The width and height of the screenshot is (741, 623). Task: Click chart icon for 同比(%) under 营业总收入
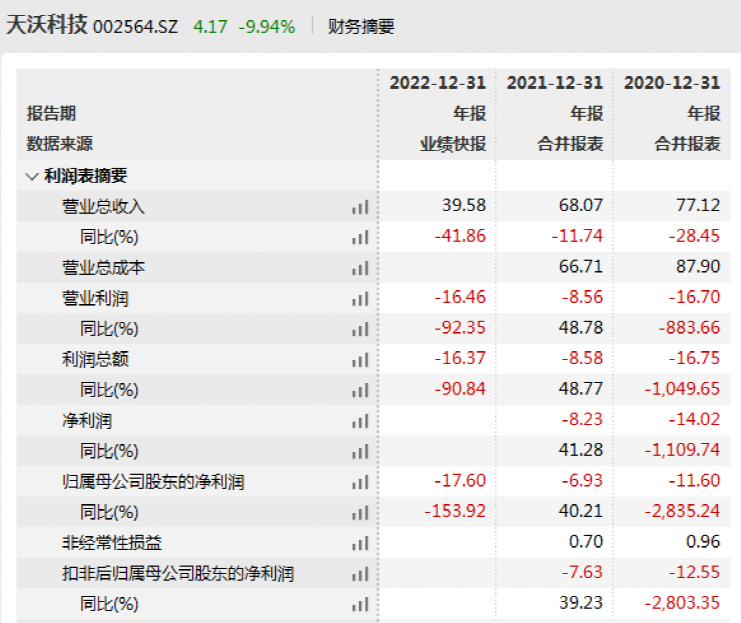point(360,237)
